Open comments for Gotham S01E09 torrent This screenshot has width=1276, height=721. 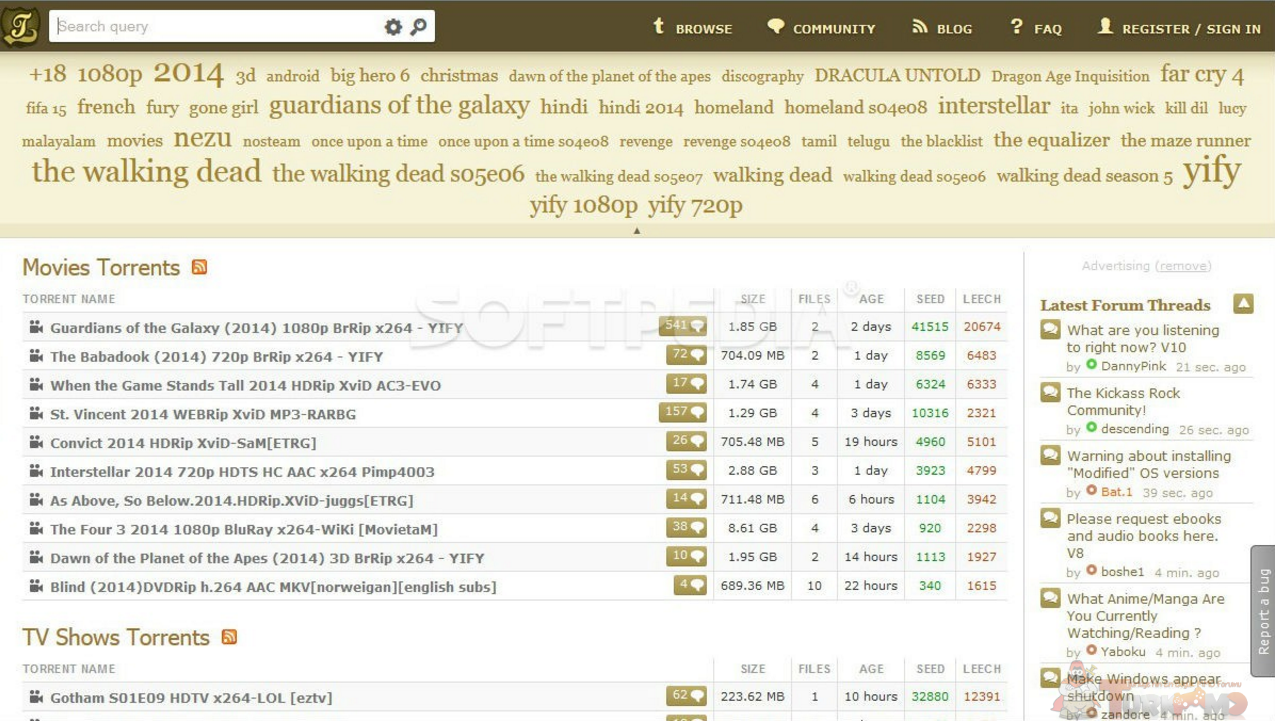coord(687,696)
